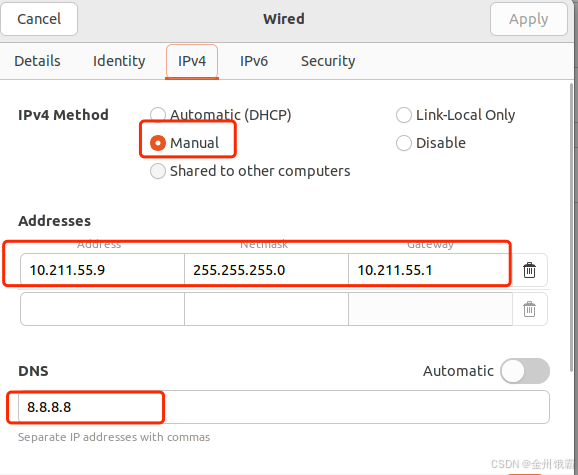Image resolution: width=578 pixels, height=475 pixels.
Task: Click the Apply button
Action: [529, 19]
